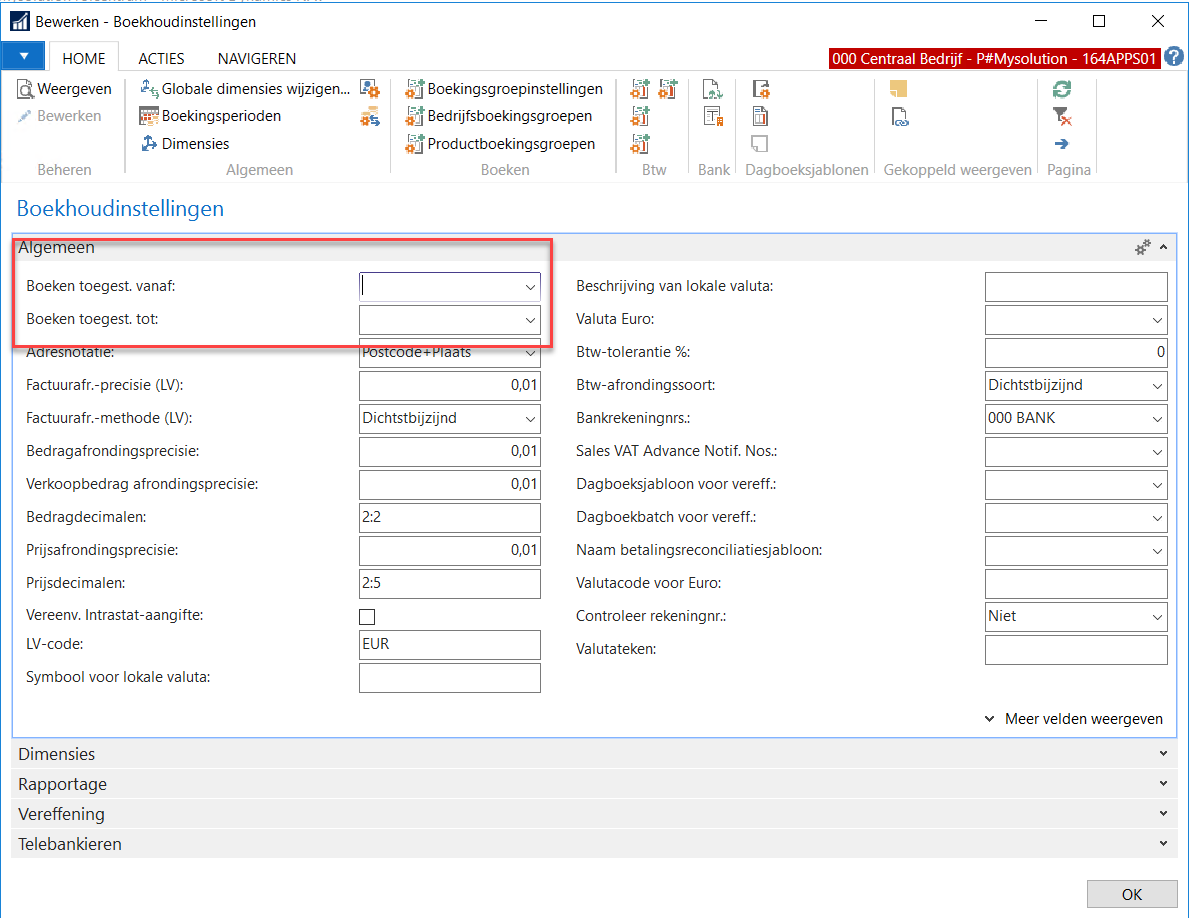Switch to the HOME ribbon tab

pyautogui.click(x=83, y=58)
